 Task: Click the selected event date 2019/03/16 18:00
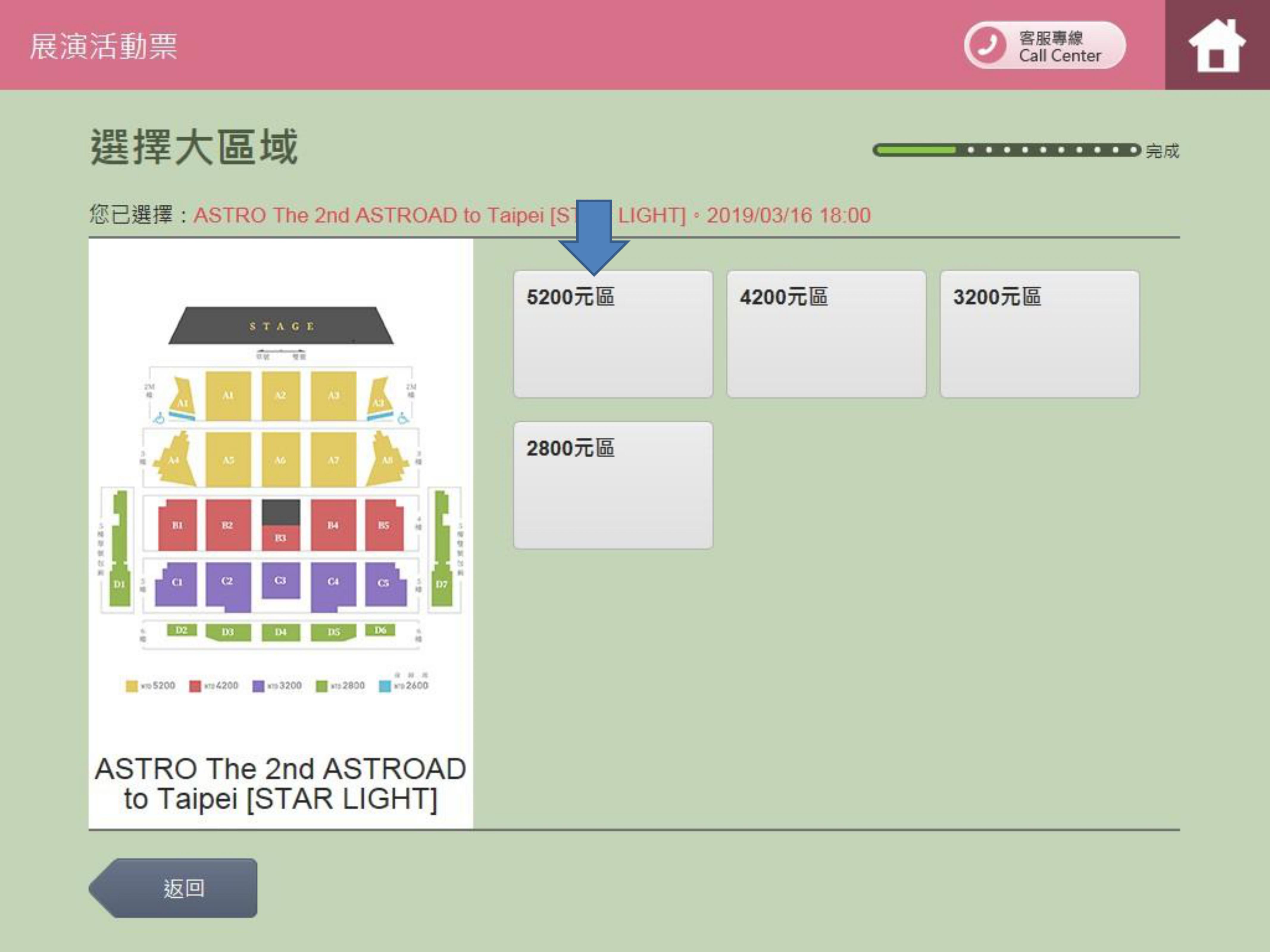[788, 215]
